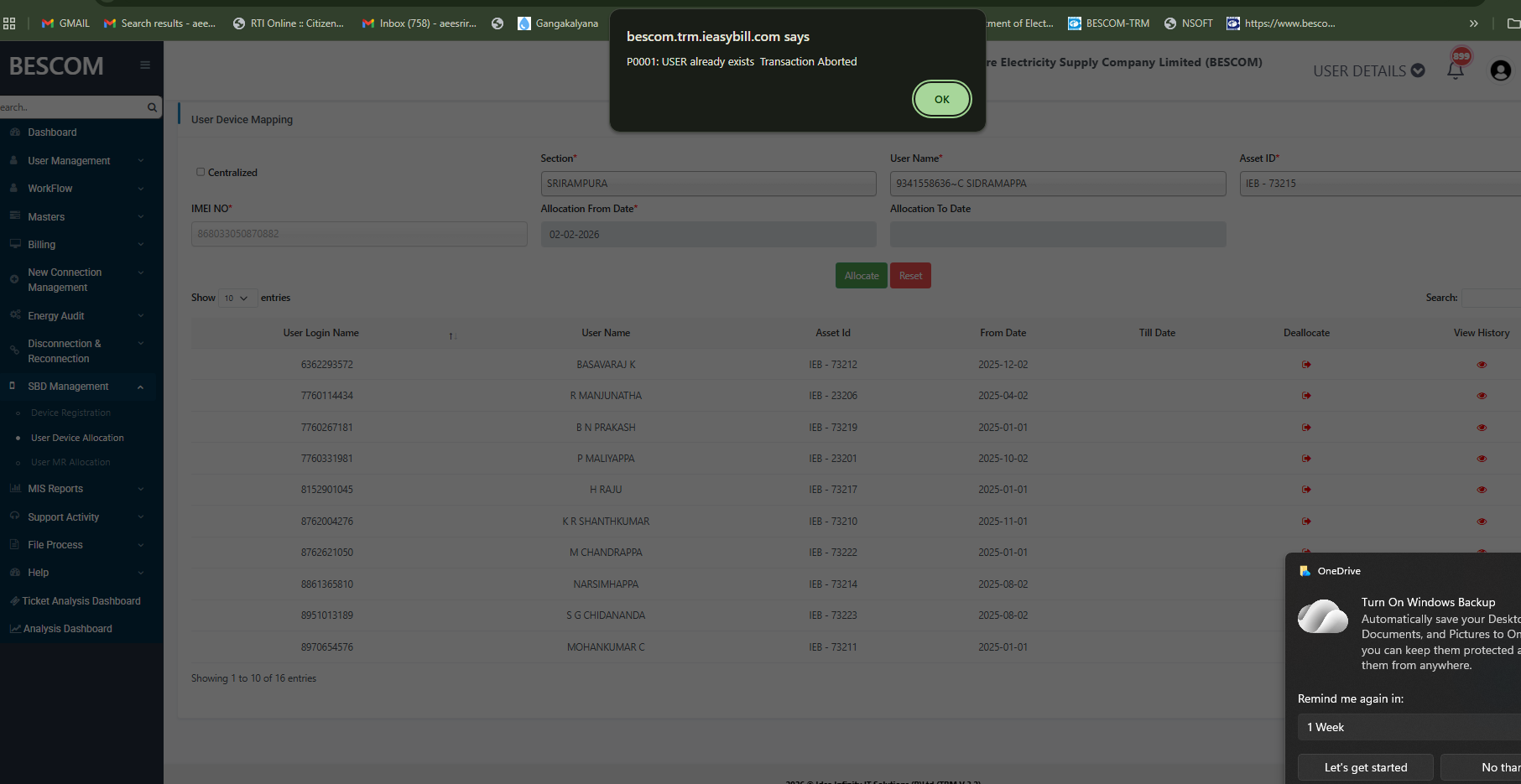Open the RTI Online bookmark
Image resolution: width=1521 pixels, height=784 pixels.
tap(289, 23)
